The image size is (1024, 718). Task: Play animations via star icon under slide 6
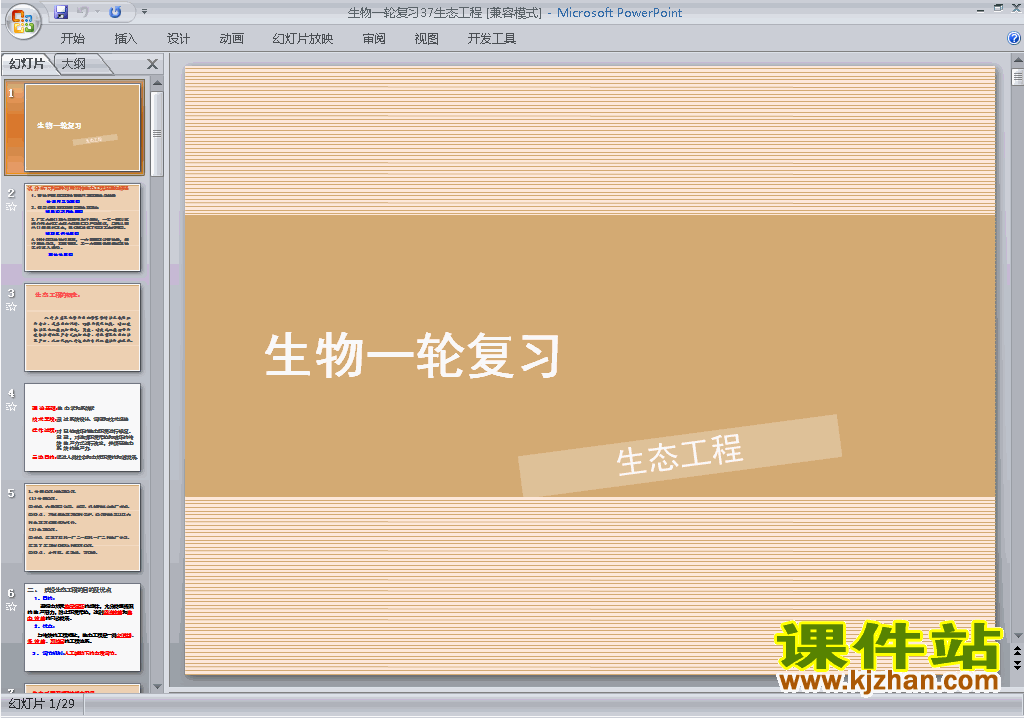11,606
